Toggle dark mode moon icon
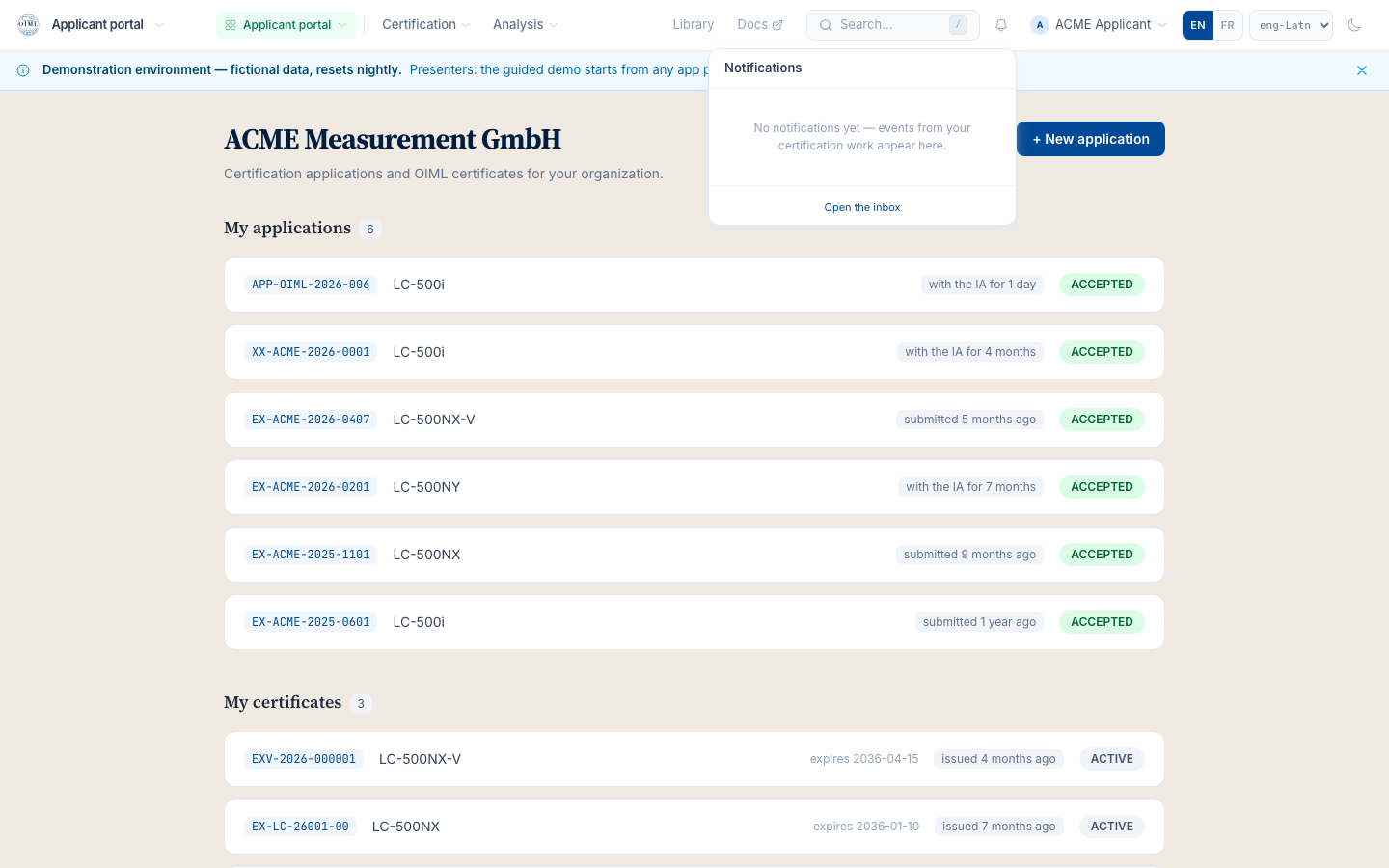 tap(1354, 25)
